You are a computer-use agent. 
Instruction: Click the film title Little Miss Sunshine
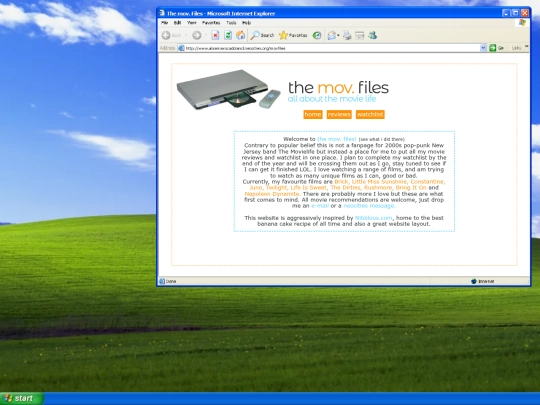pyautogui.click(x=380, y=181)
